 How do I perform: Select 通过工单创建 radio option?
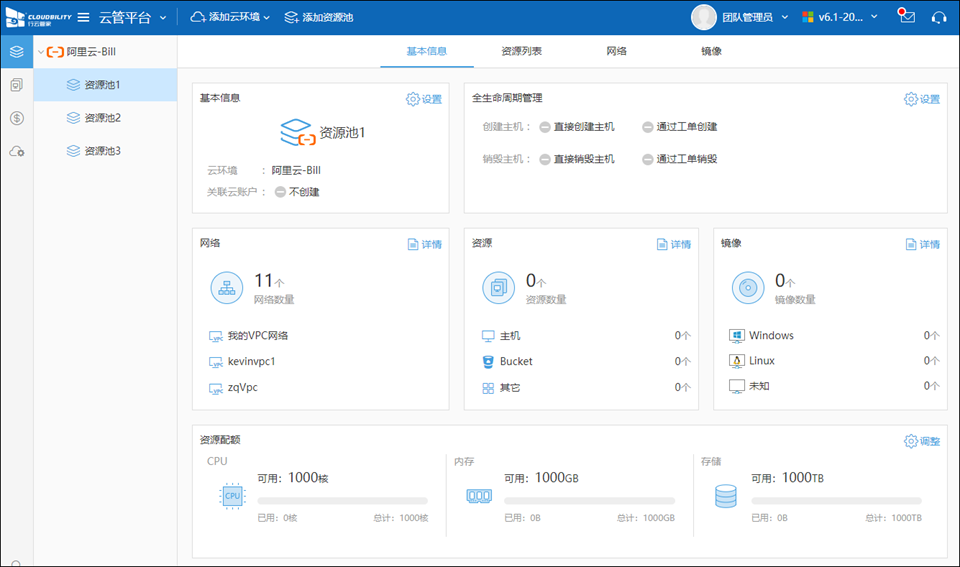(x=648, y=127)
